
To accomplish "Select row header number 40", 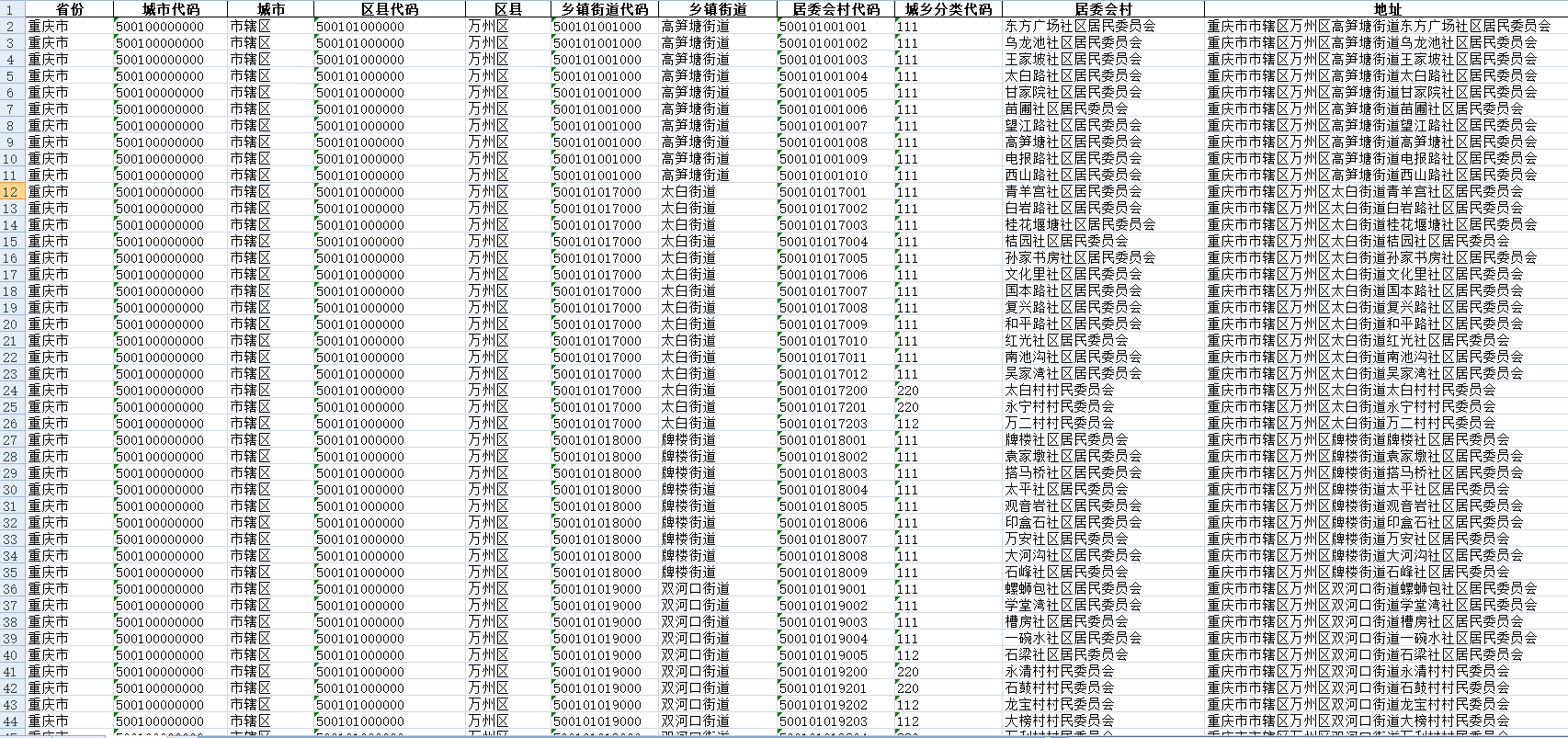I will point(11,655).
